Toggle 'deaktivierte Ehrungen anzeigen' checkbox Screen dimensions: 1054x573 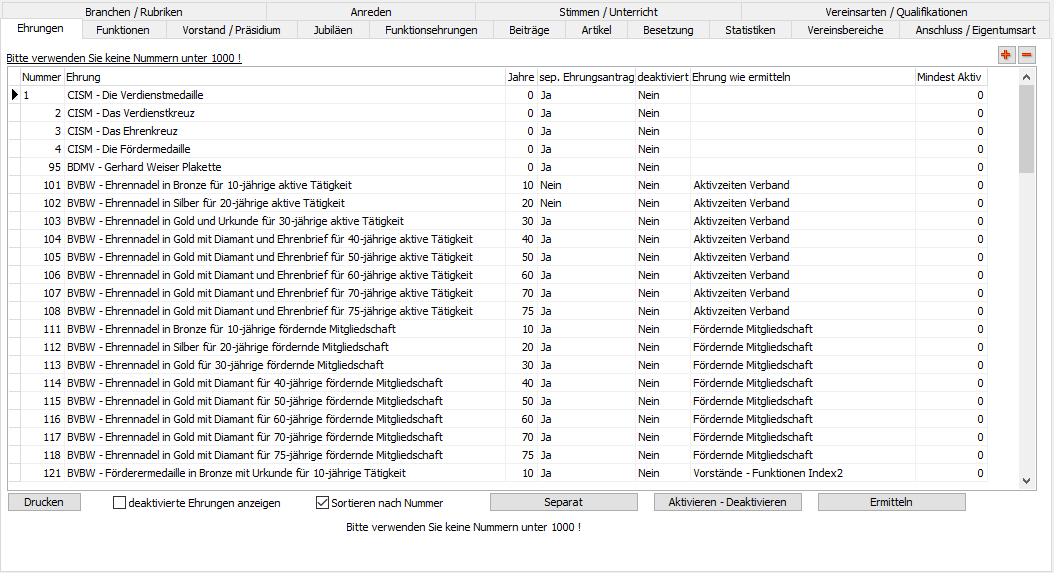pos(120,502)
